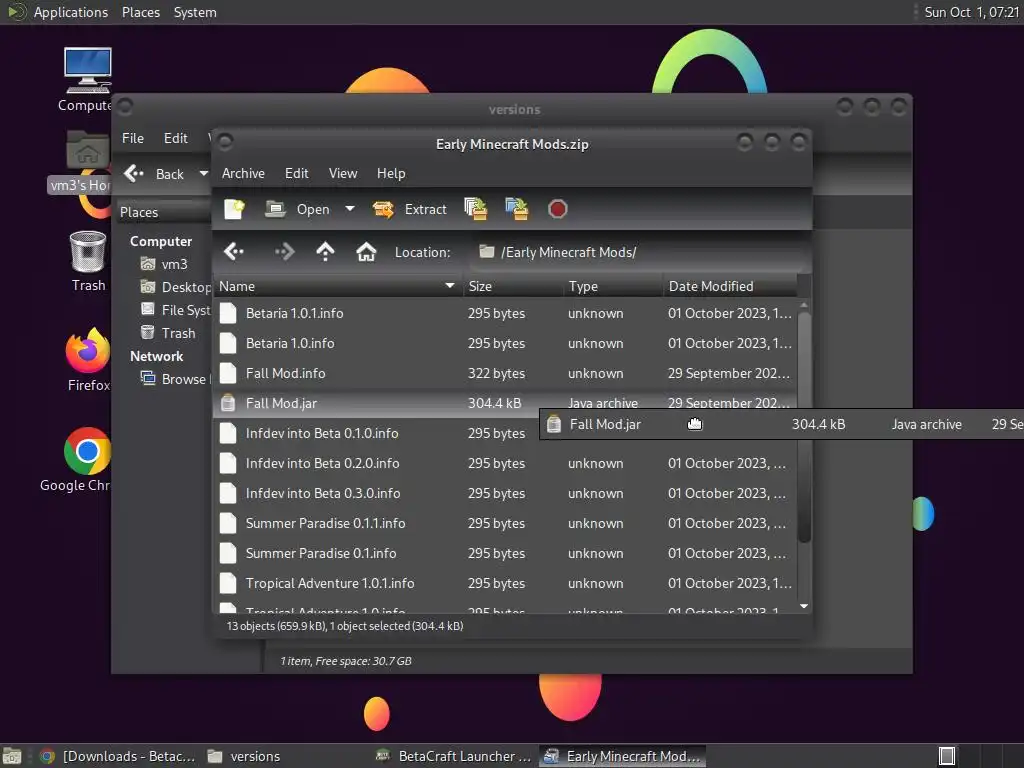Open Edit menu in versions window
This screenshot has height=768, width=1024.
175,138
